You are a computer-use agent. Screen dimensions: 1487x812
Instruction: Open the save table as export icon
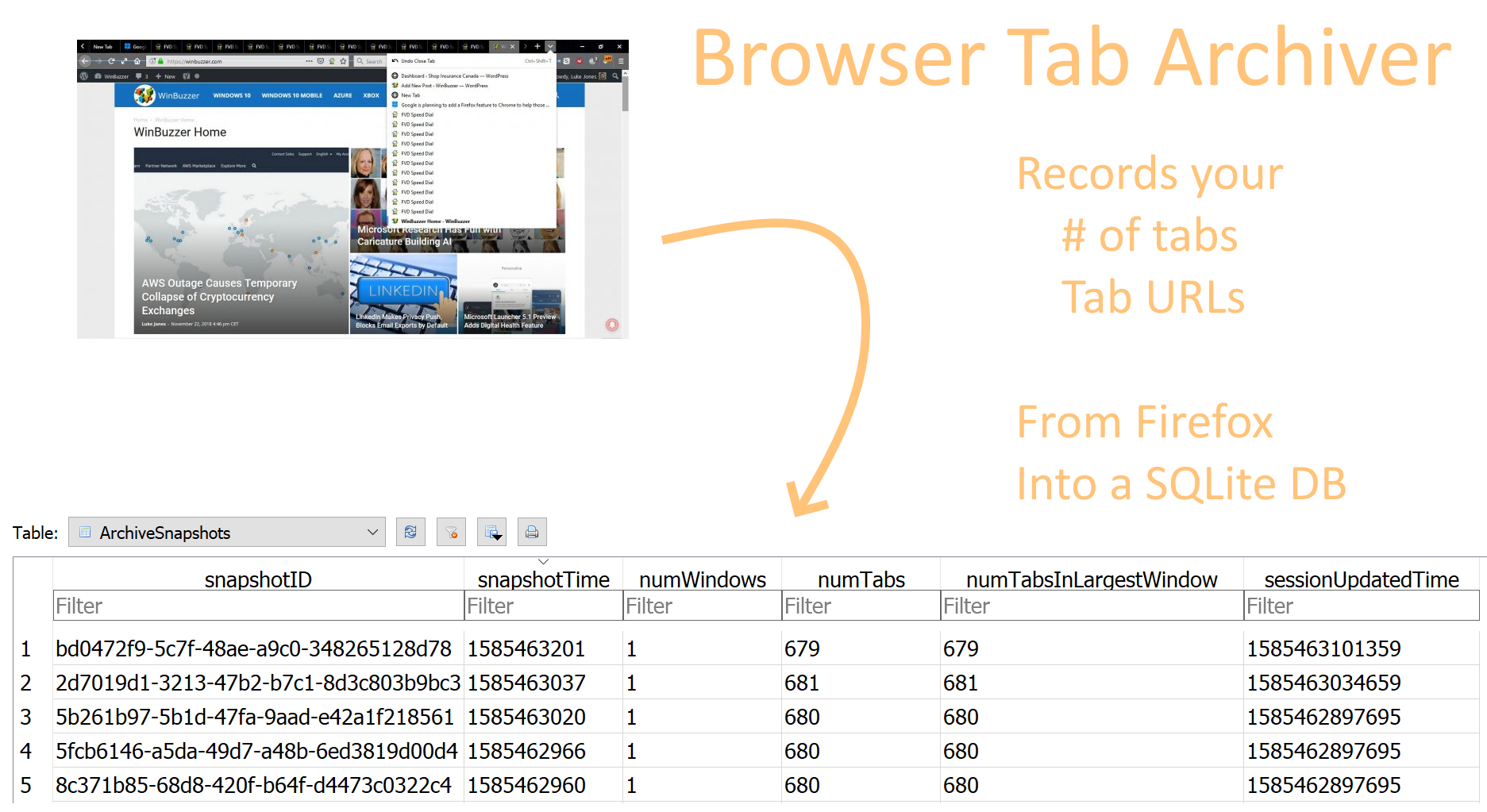click(x=492, y=532)
